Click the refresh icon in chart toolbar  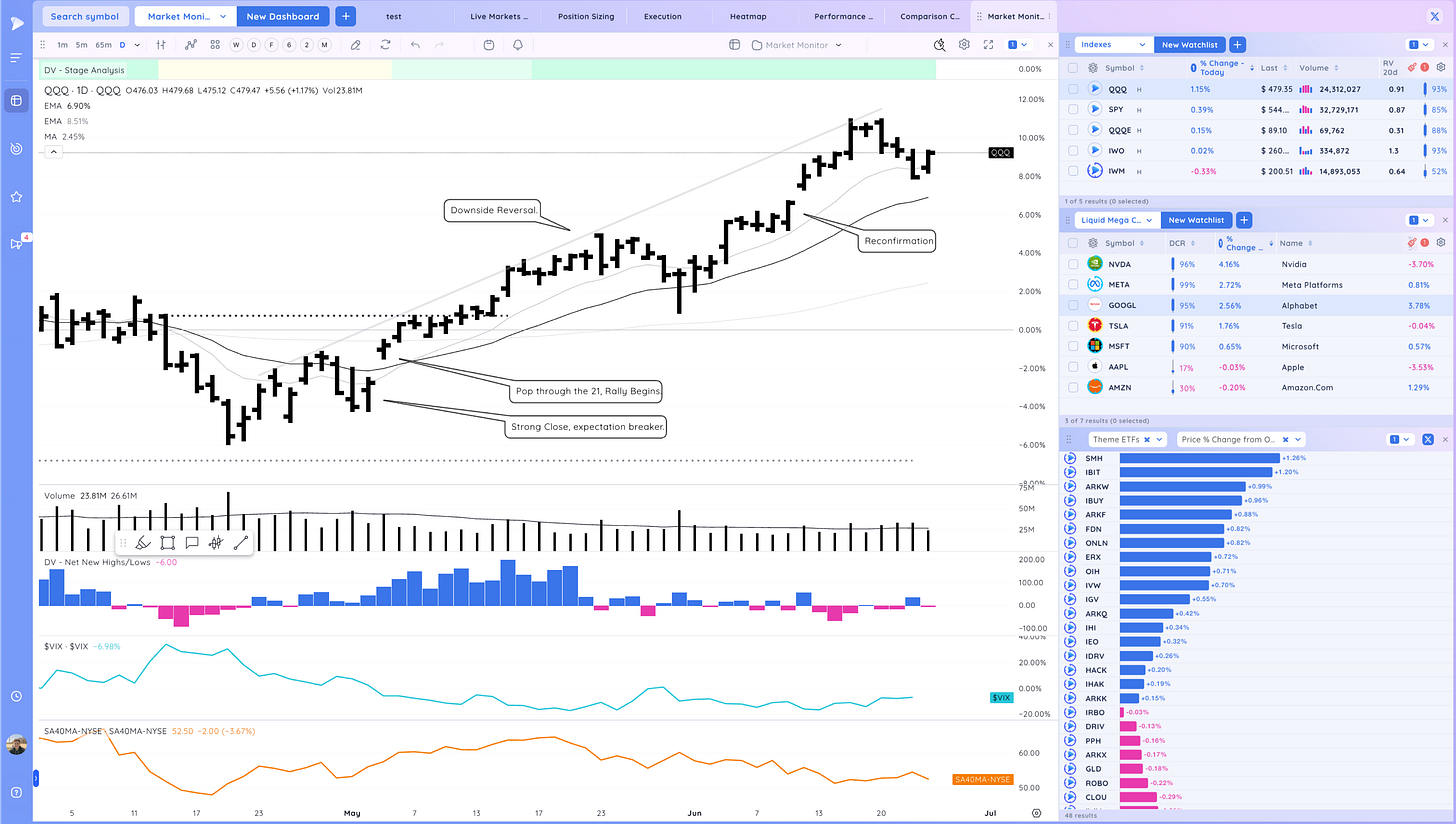pos(385,45)
